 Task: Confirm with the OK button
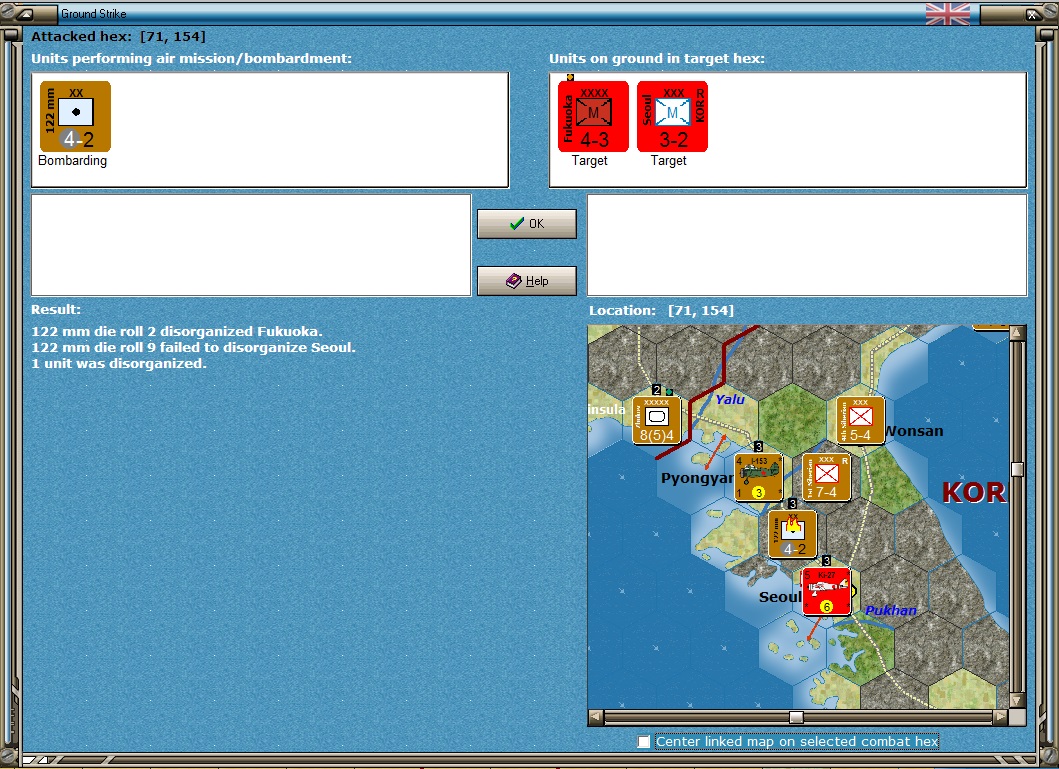[527, 223]
